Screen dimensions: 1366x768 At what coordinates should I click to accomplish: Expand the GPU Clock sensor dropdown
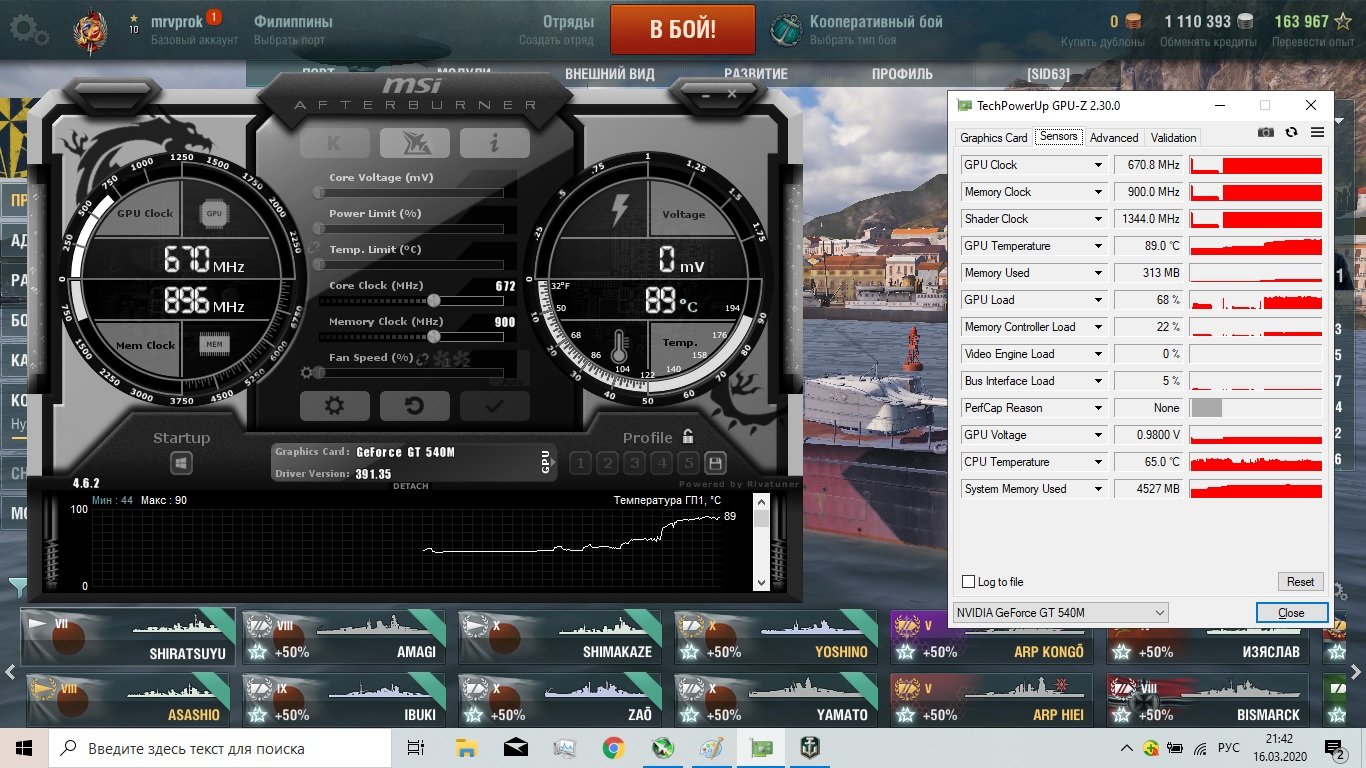1098,165
